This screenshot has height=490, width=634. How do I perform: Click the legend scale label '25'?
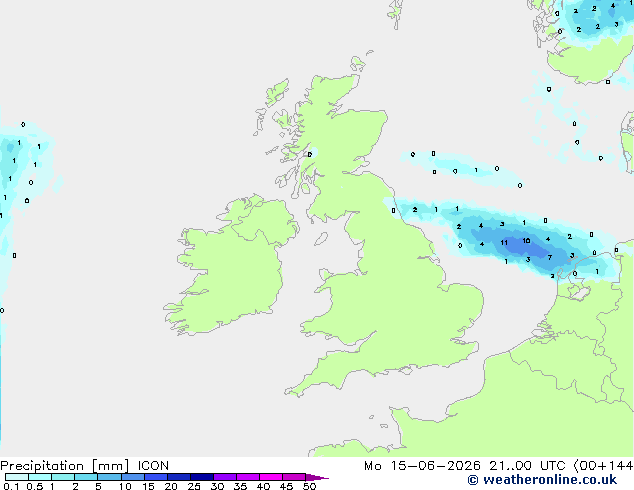(x=194, y=486)
